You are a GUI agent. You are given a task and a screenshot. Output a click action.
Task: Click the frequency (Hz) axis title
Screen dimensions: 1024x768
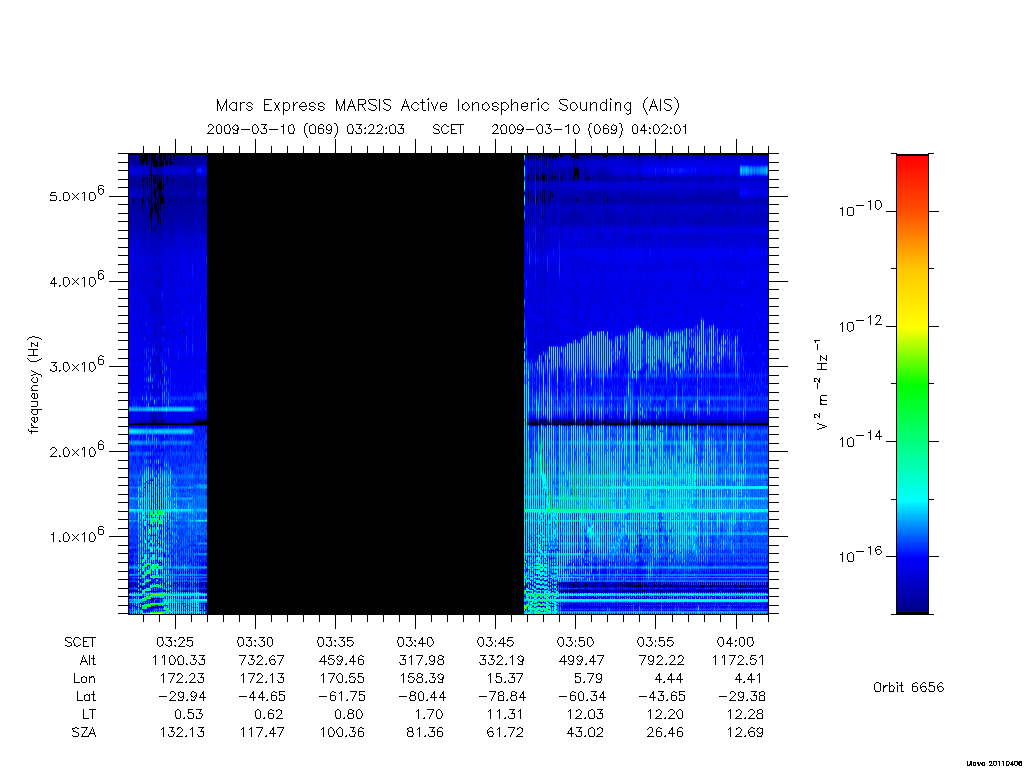pyautogui.click(x=34, y=385)
